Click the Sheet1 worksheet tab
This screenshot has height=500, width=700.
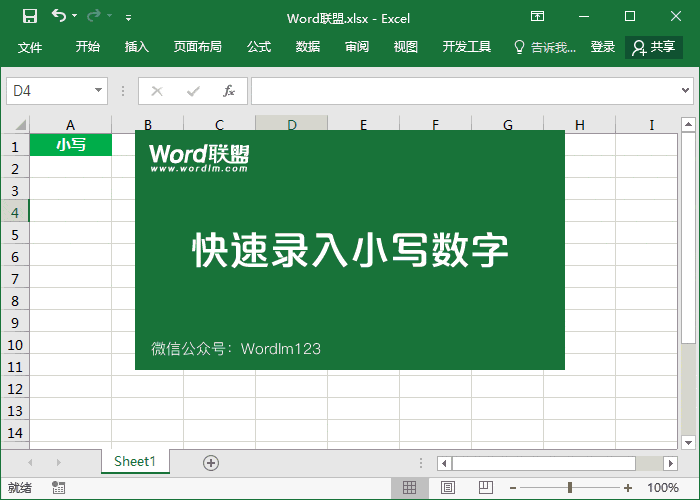(x=135, y=461)
